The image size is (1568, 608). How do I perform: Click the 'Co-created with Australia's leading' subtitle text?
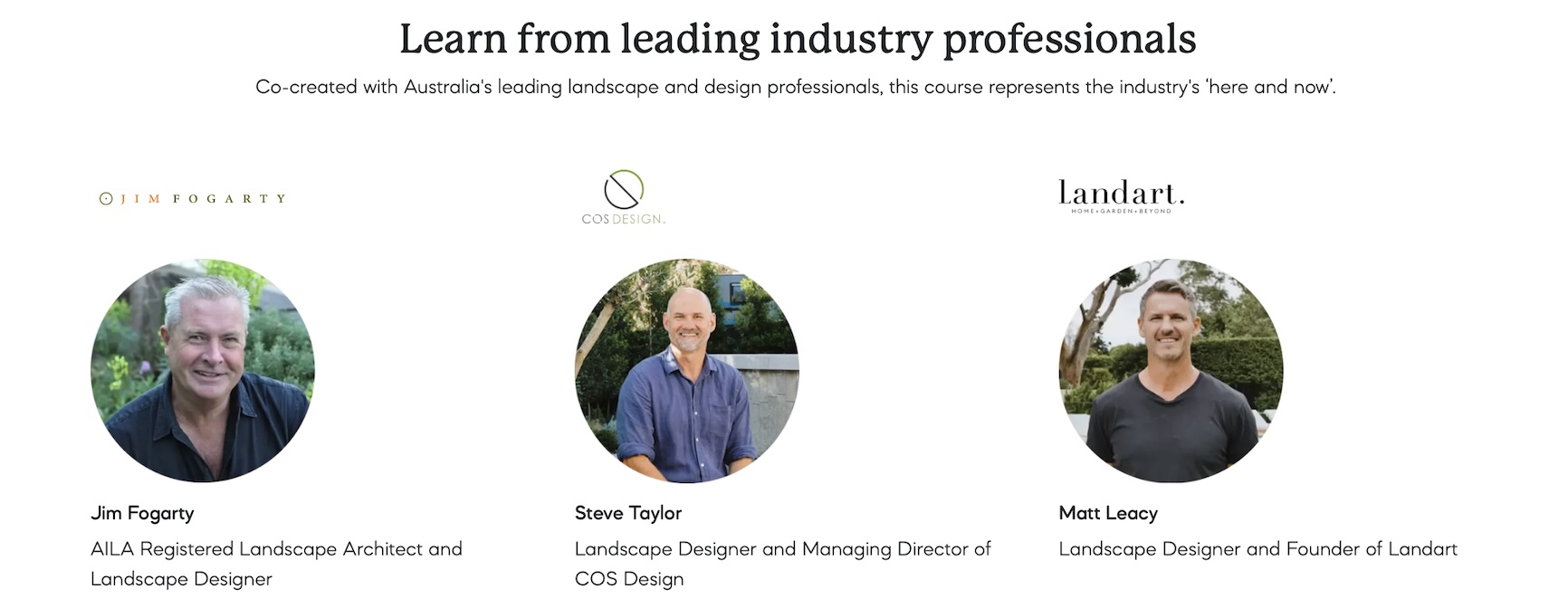[x=796, y=87]
